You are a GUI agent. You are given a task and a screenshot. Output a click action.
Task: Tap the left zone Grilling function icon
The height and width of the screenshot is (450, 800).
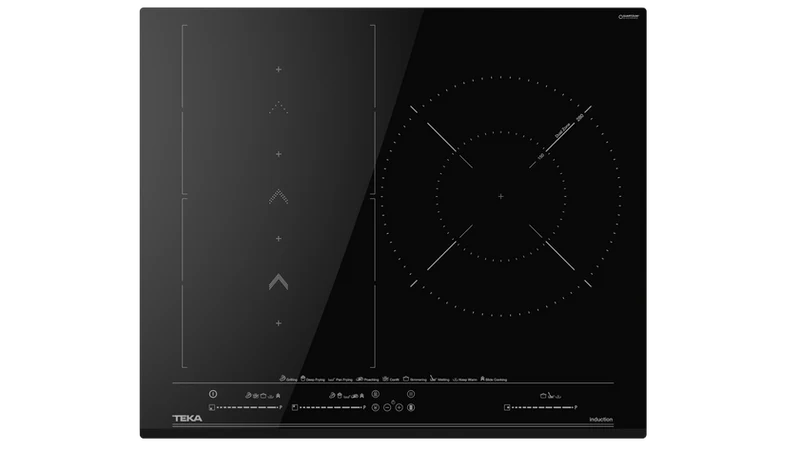pyautogui.click(x=248, y=395)
